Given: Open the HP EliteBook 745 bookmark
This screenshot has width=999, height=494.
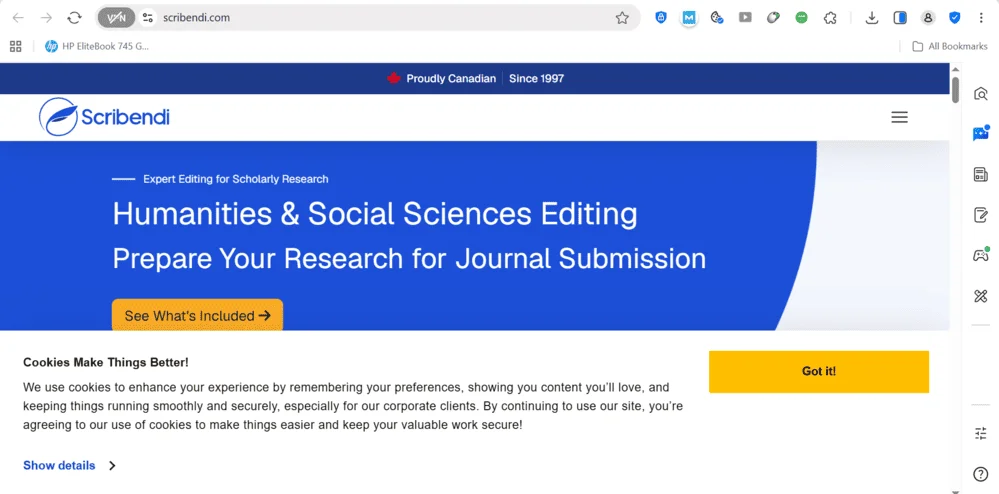Looking at the screenshot, I should 97,46.
